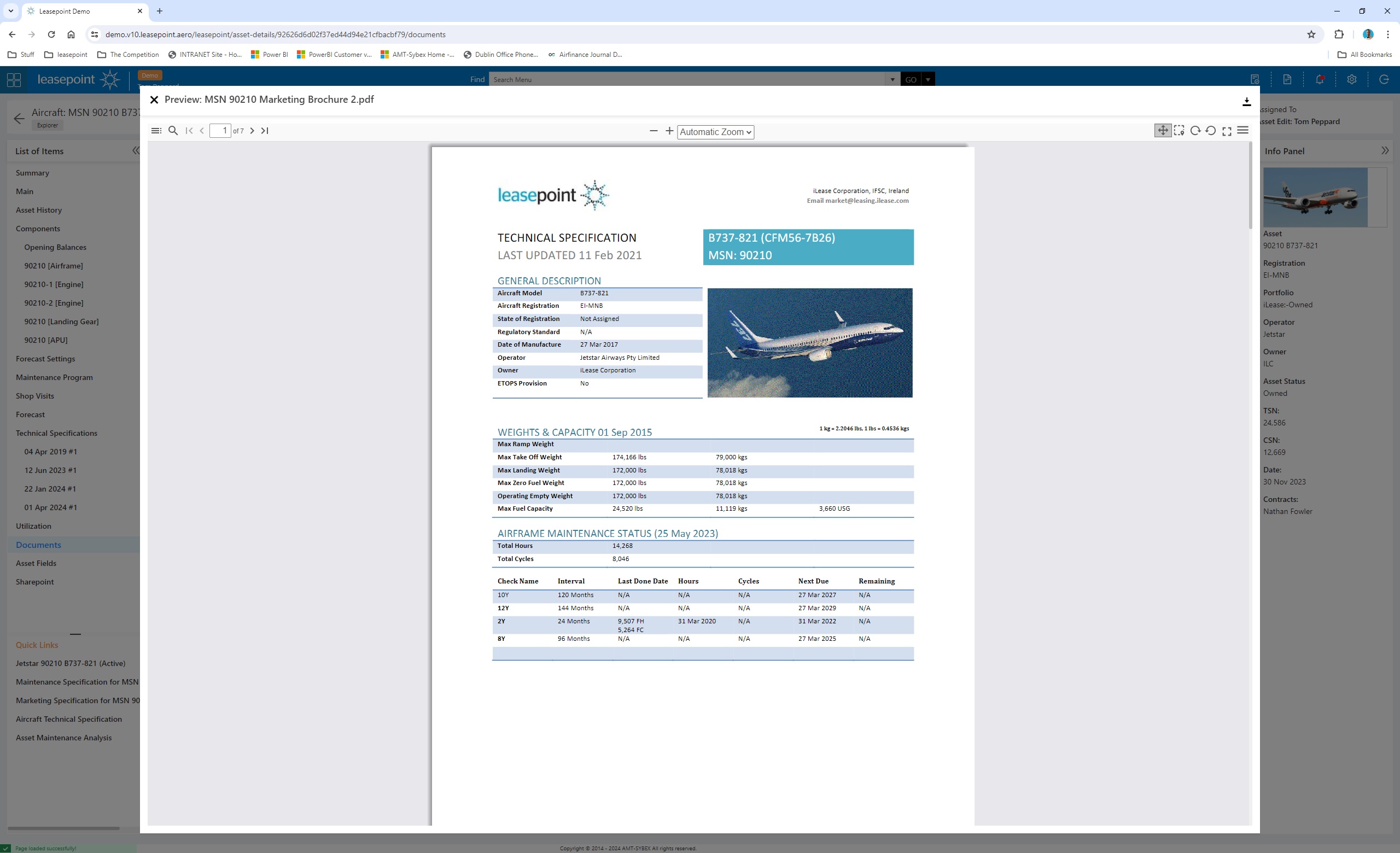1400x853 pixels.
Task: Click the Search Menu field
Action: click(686, 79)
